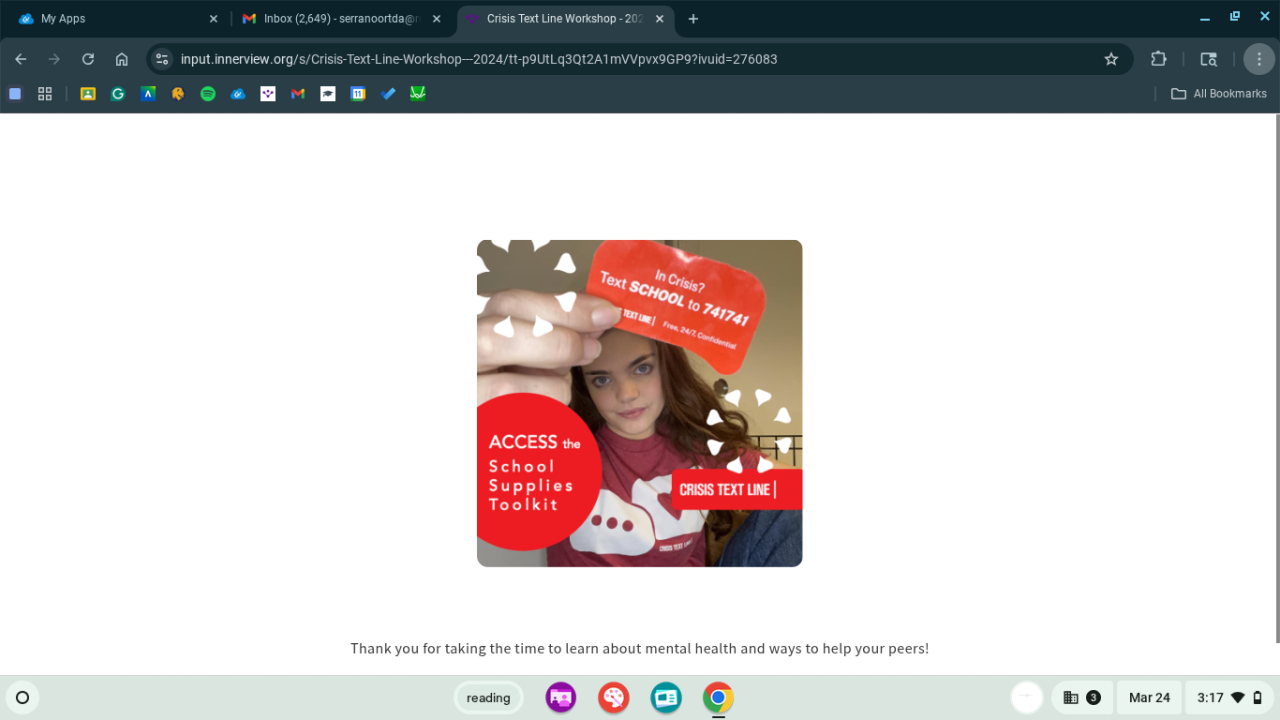The width and height of the screenshot is (1280, 720).
Task: Open the Gmail bookmark icon
Action: tap(298, 94)
